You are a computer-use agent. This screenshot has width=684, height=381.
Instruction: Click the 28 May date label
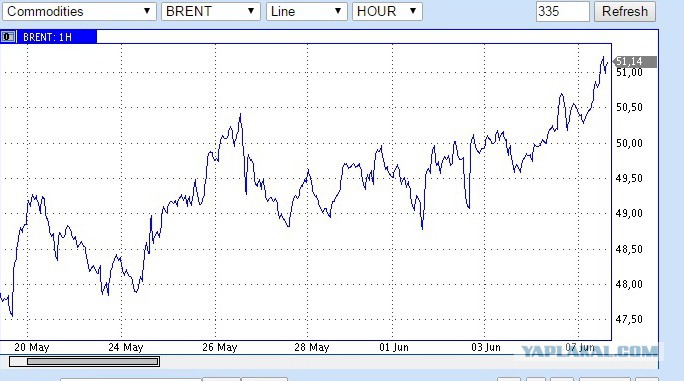tap(312, 347)
